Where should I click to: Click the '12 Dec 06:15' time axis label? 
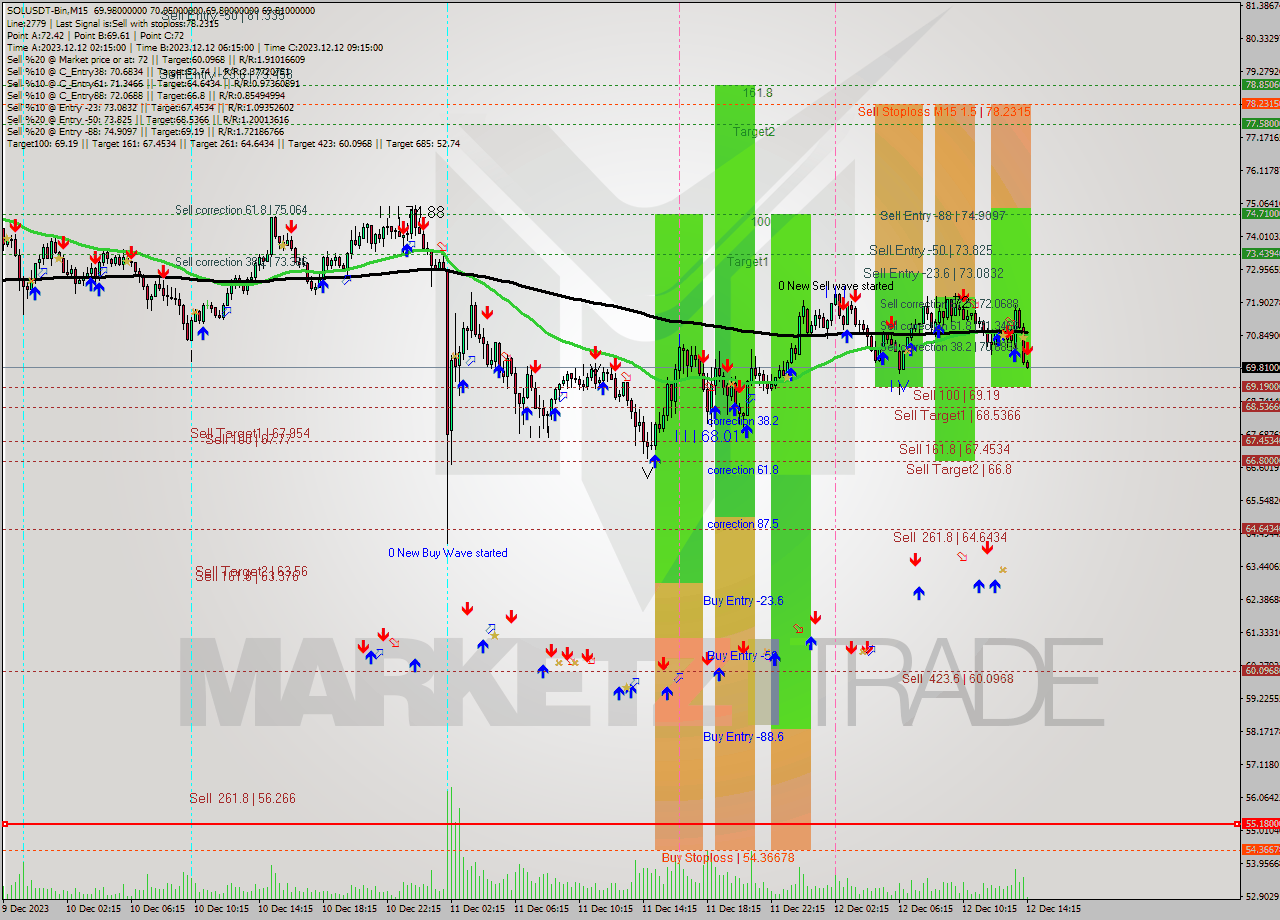click(924, 909)
